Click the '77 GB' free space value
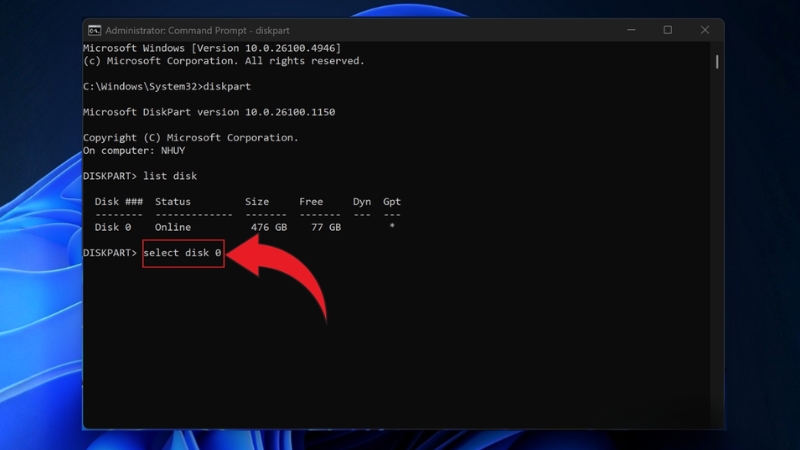This screenshot has height=450, width=800. pyautogui.click(x=324, y=228)
